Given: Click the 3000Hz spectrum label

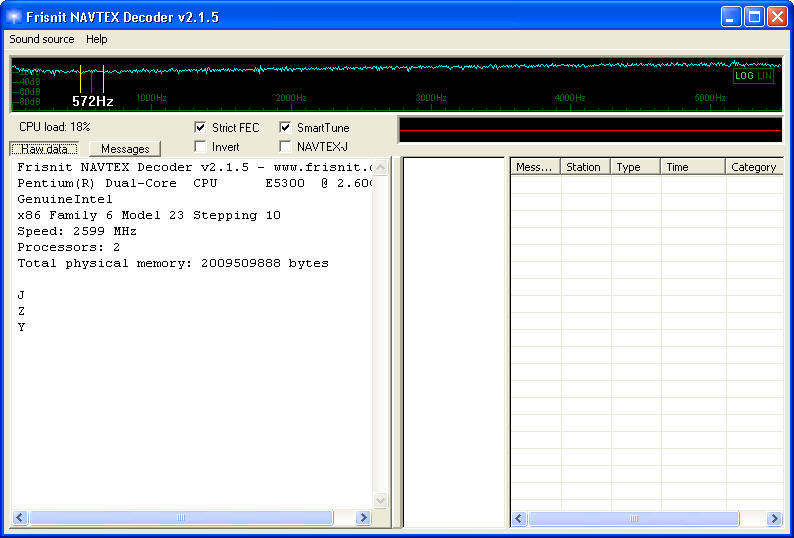Looking at the screenshot, I should [x=431, y=97].
